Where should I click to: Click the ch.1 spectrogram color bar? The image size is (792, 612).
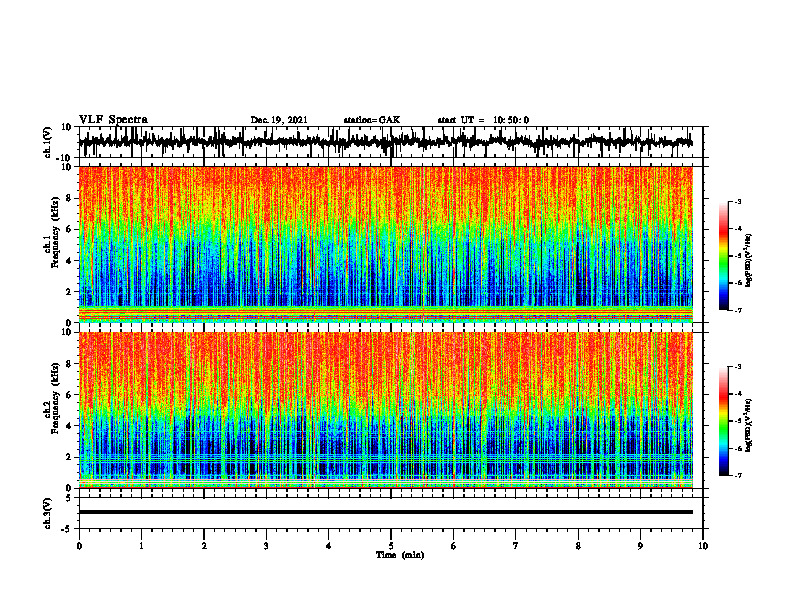point(723,256)
